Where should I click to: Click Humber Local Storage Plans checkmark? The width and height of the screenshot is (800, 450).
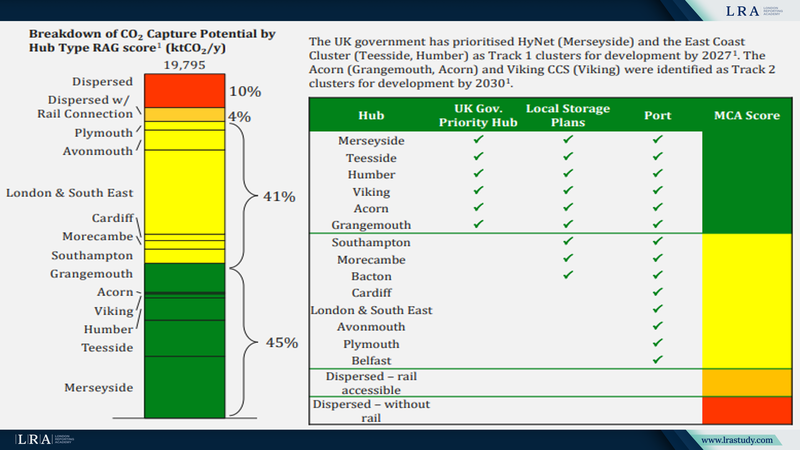pyautogui.click(x=568, y=173)
